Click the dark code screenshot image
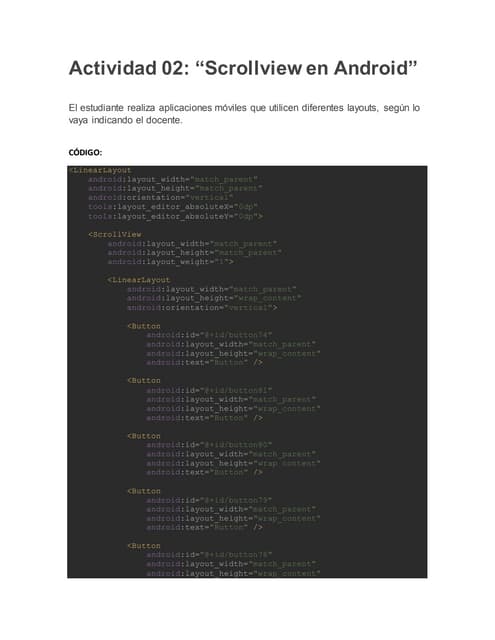Screen dimensions: 495x640 coord(247,372)
